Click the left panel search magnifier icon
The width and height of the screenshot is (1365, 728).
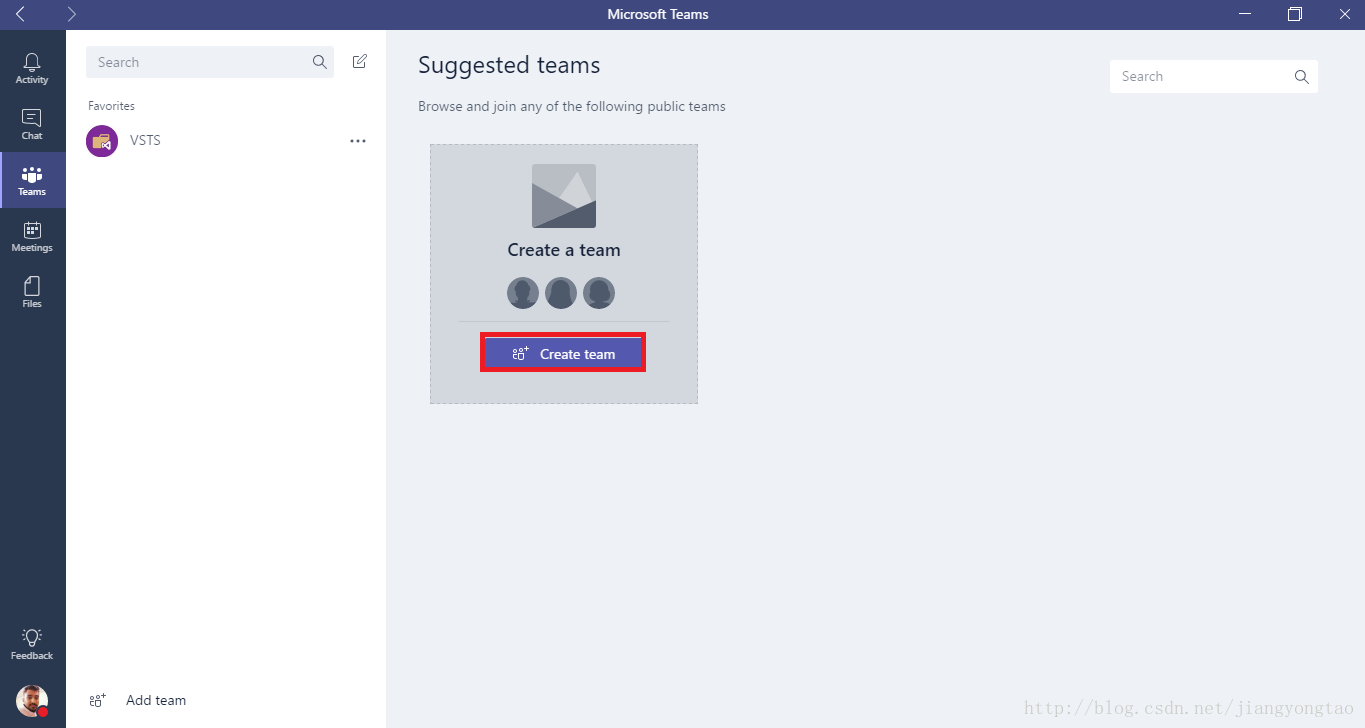point(320,62)
